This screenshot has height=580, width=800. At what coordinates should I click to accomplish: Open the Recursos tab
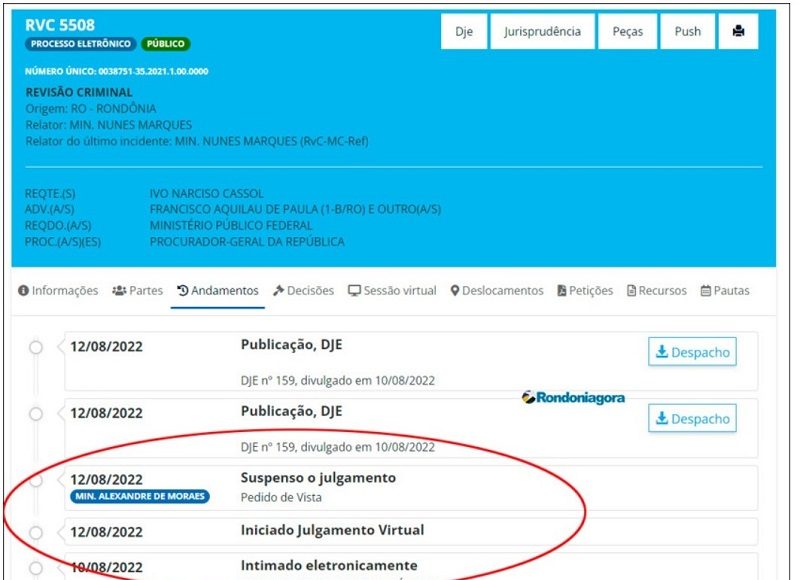click(x=657, y=291)
